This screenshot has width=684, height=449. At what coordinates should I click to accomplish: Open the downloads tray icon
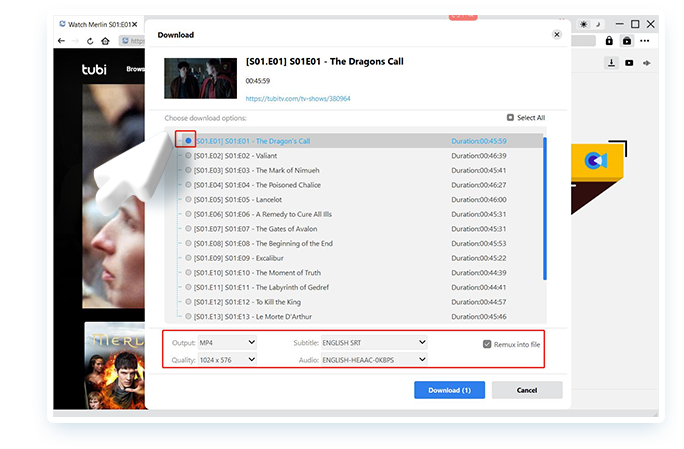[612, 63]
